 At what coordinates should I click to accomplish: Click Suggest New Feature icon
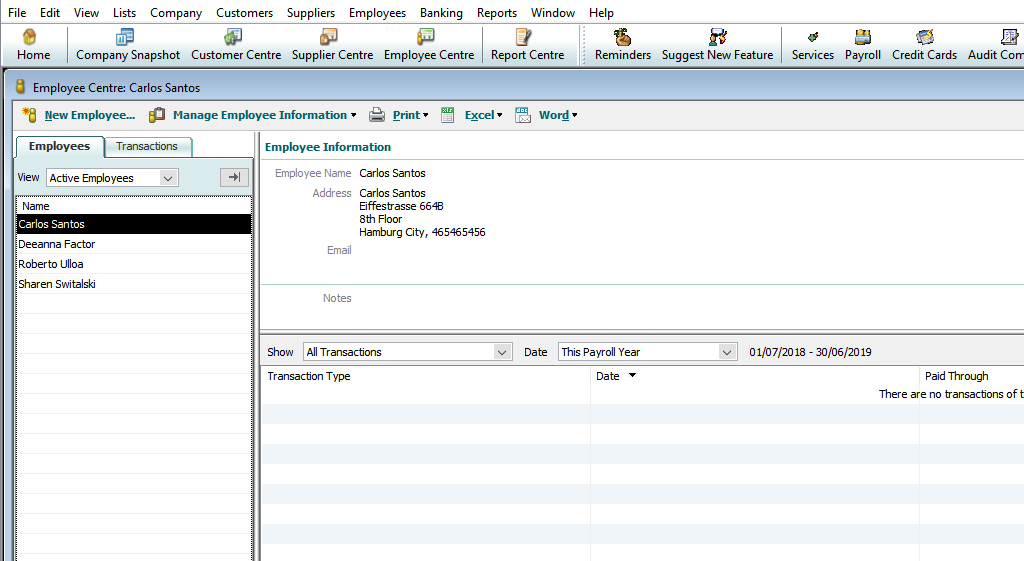tap(717, 45)
